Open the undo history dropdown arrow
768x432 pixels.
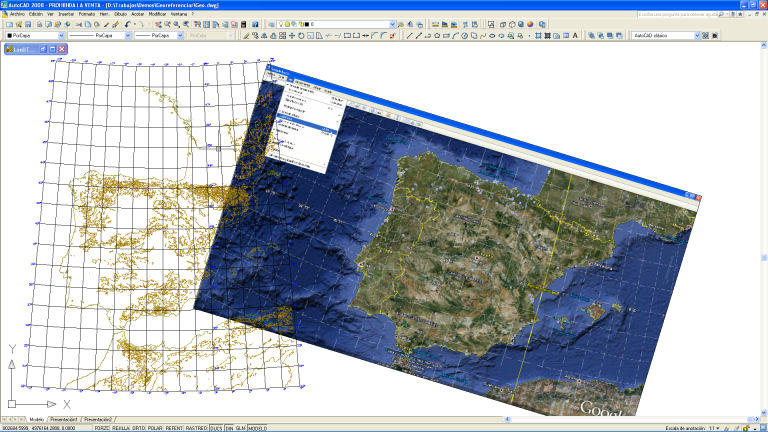(x=135, y=24)
